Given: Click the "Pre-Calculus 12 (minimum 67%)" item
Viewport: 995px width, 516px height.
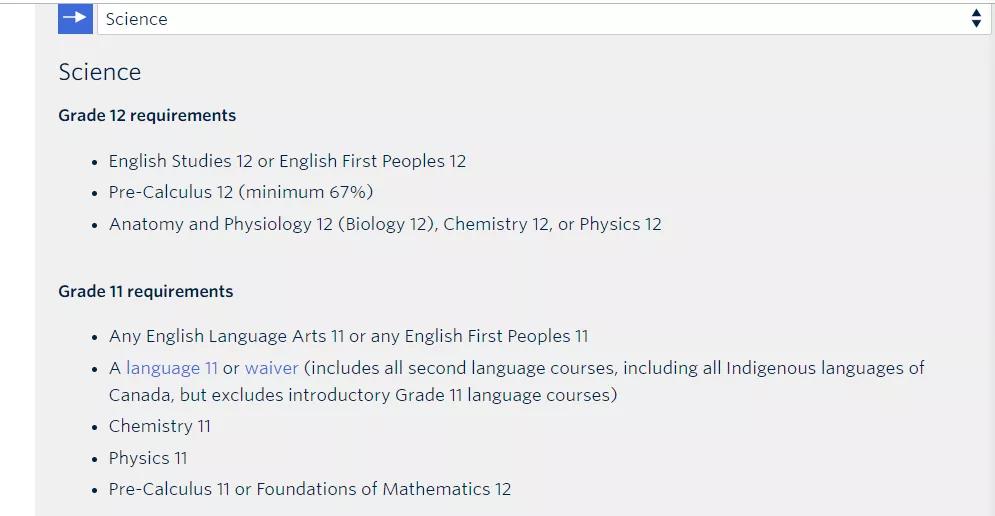Looking at the screenshot, I should (241, 192).
